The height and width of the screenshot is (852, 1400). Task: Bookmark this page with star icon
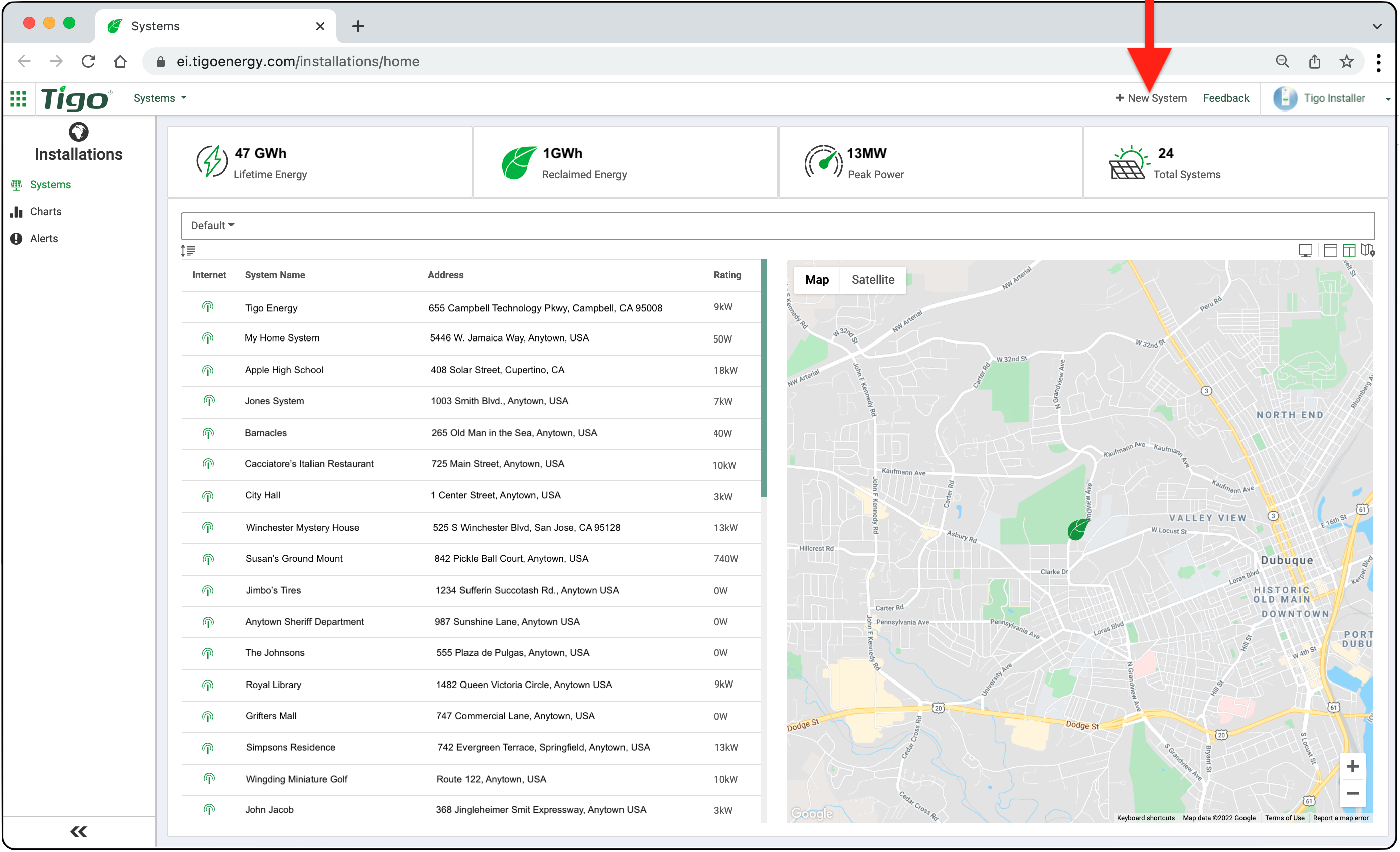(x=1346, y=61)
